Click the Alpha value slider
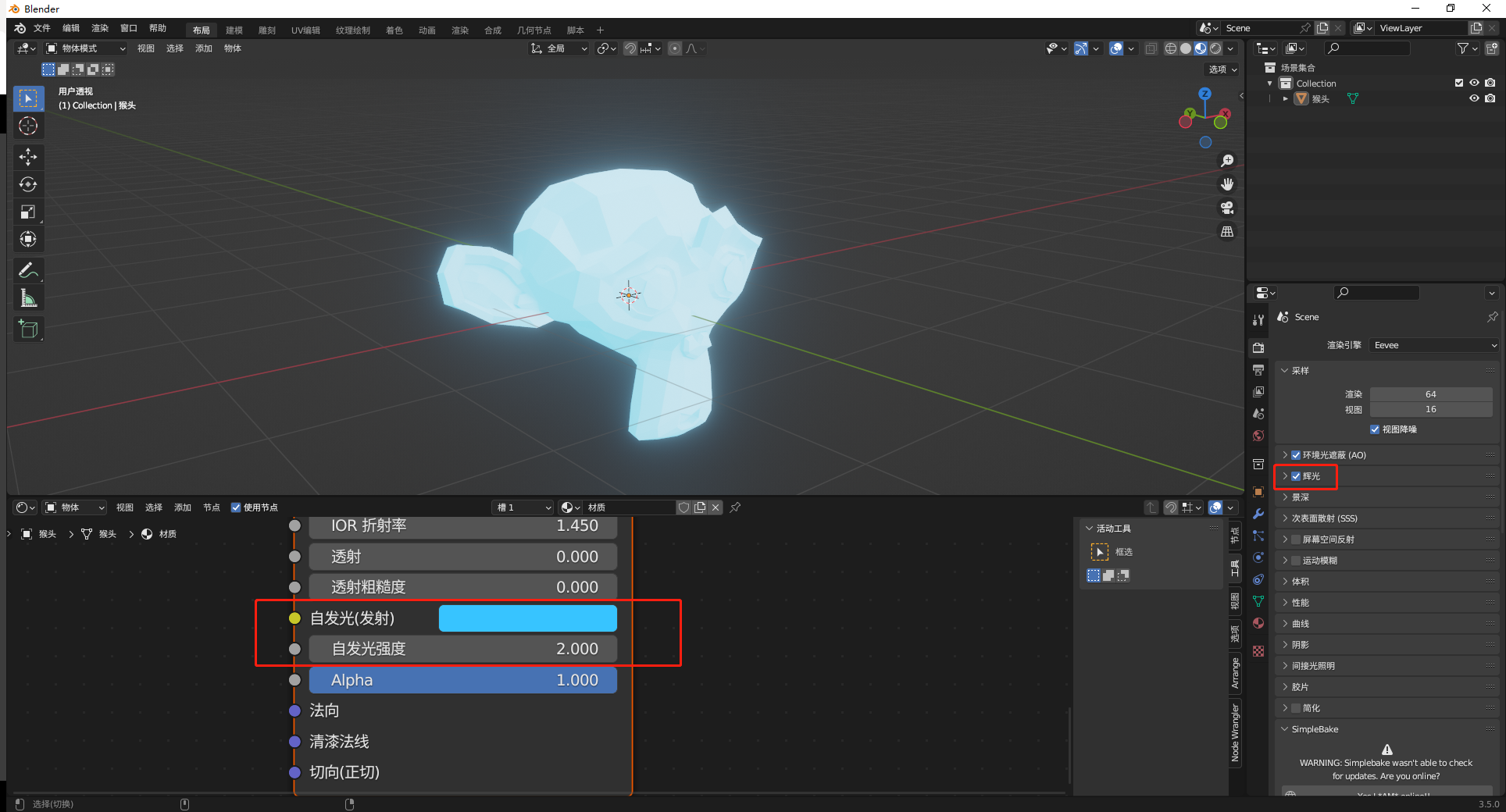Viewport: 1506px width, 812px height. [x=463, y=680]
